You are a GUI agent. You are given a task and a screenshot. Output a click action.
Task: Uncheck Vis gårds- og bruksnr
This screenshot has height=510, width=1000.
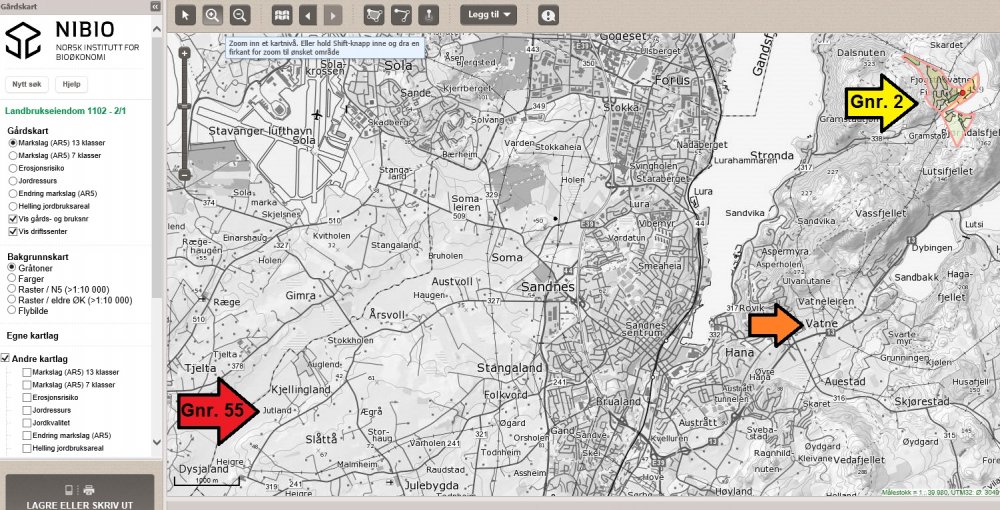click(x=12, y=219)
